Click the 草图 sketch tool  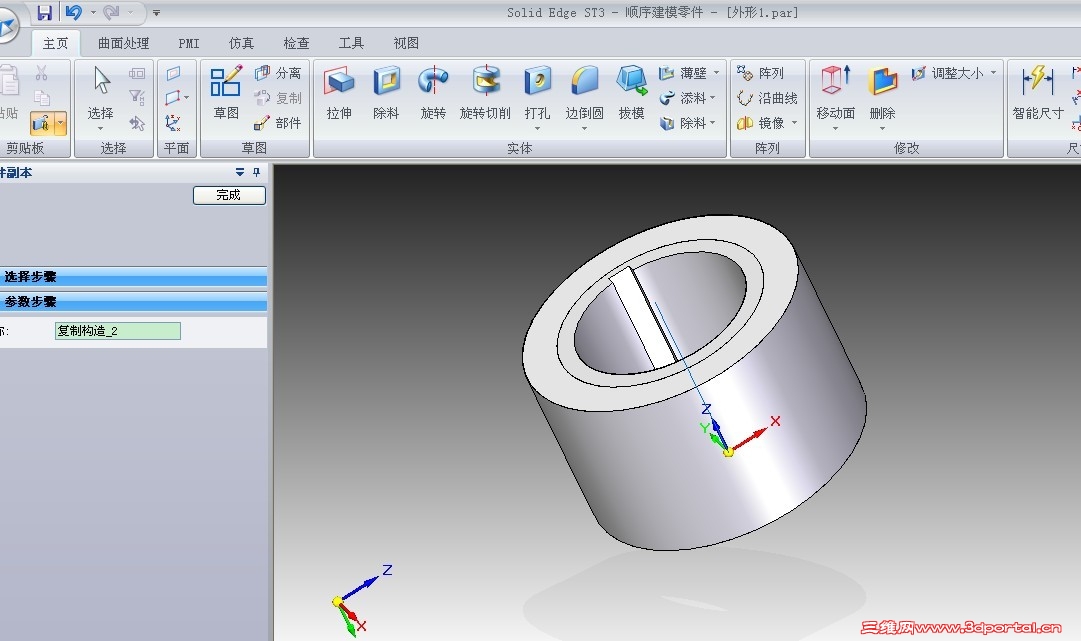[x=226, y=93]
